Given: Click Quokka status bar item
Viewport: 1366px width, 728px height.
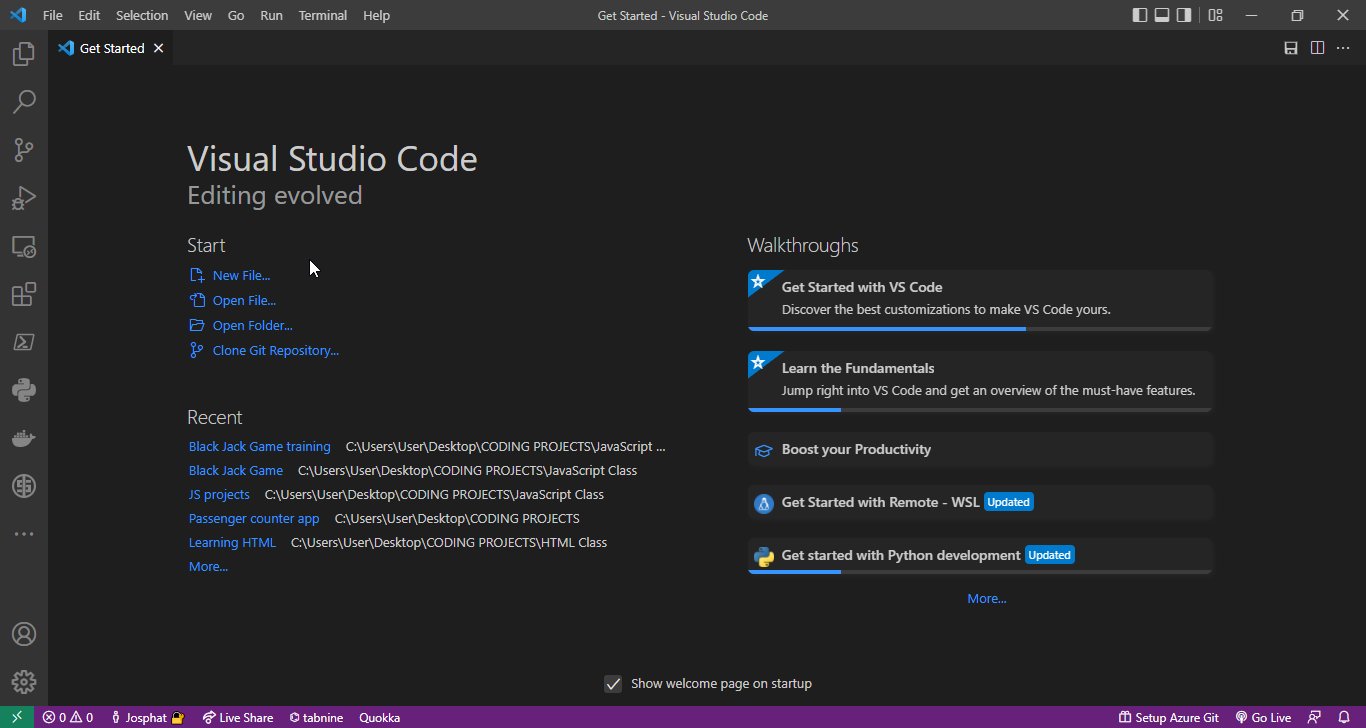Looking at the screenshot, I should (380, 717).
